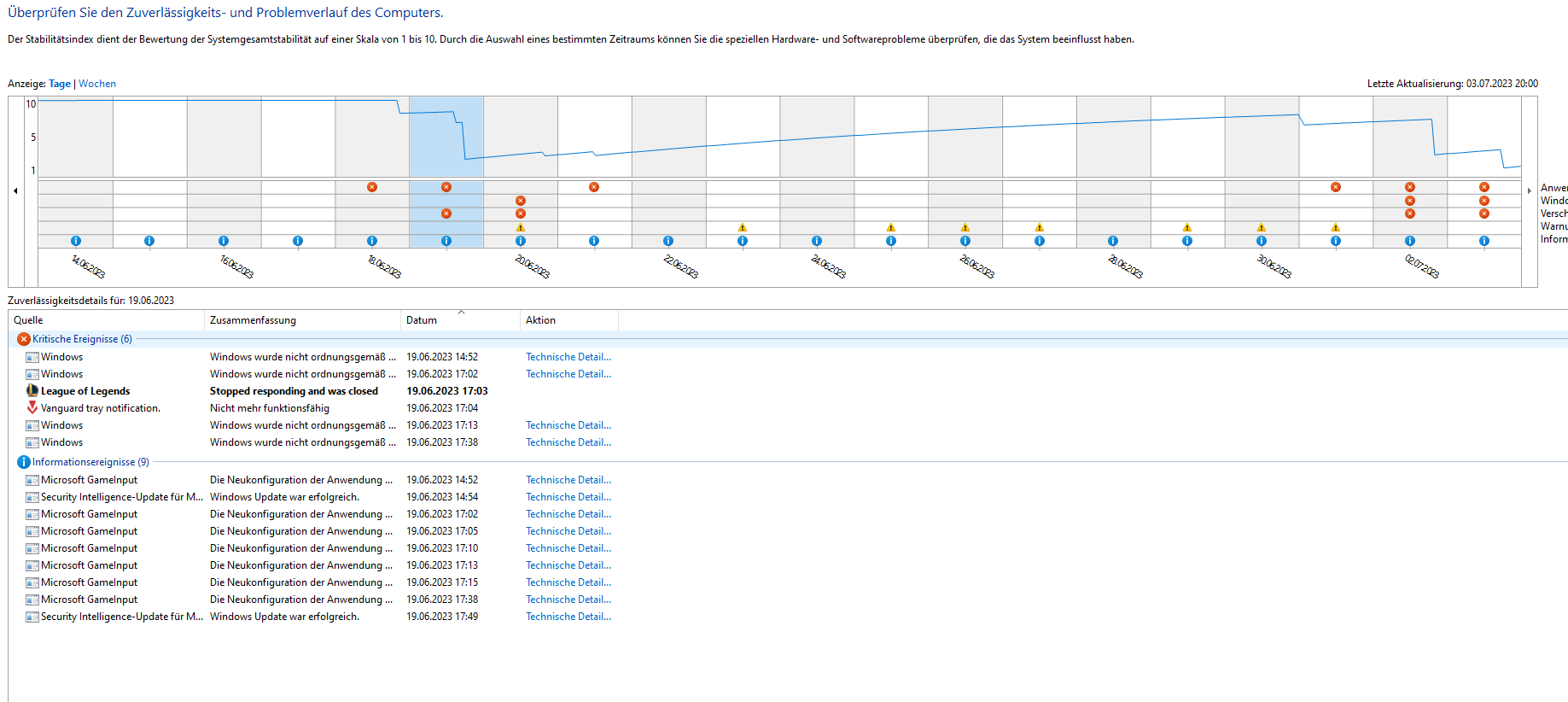The width and height of the screenshot is (1568, 702).
Task: Click miscellaneous failure icon on 20.06.2023
Action: tap(521, 214)
